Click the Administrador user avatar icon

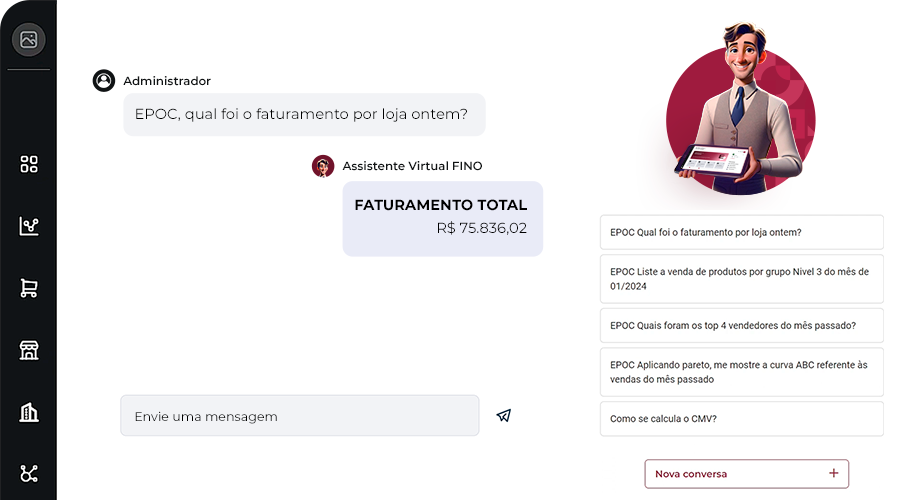(104, 80)
